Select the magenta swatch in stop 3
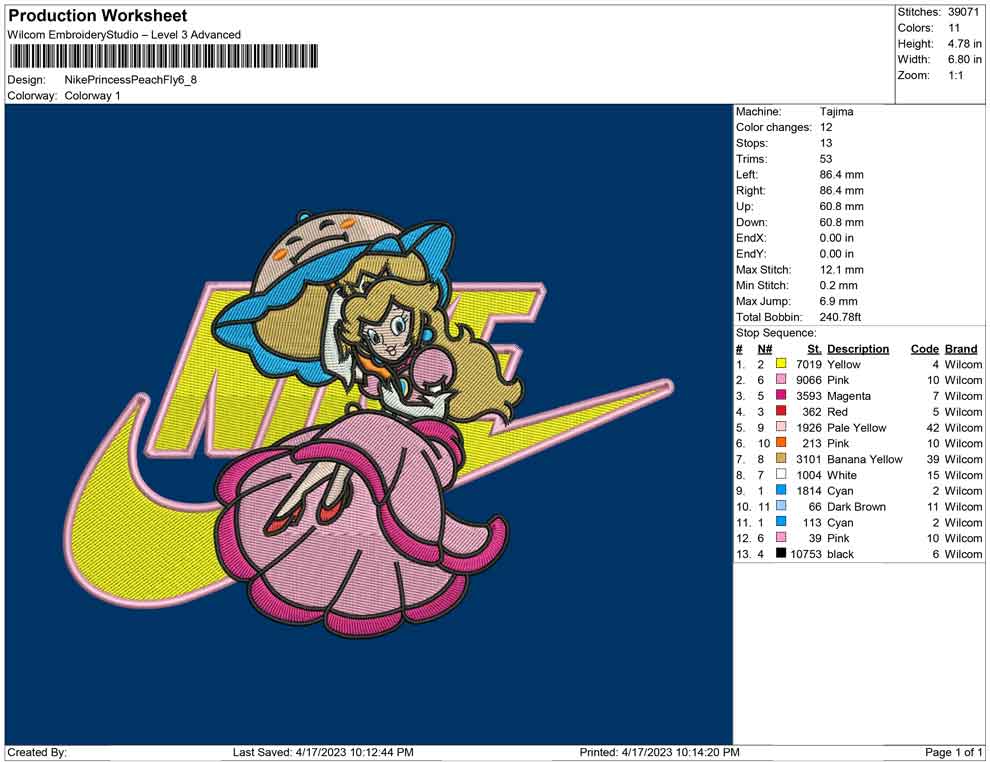The image size is (990, 762). (781, 395)
